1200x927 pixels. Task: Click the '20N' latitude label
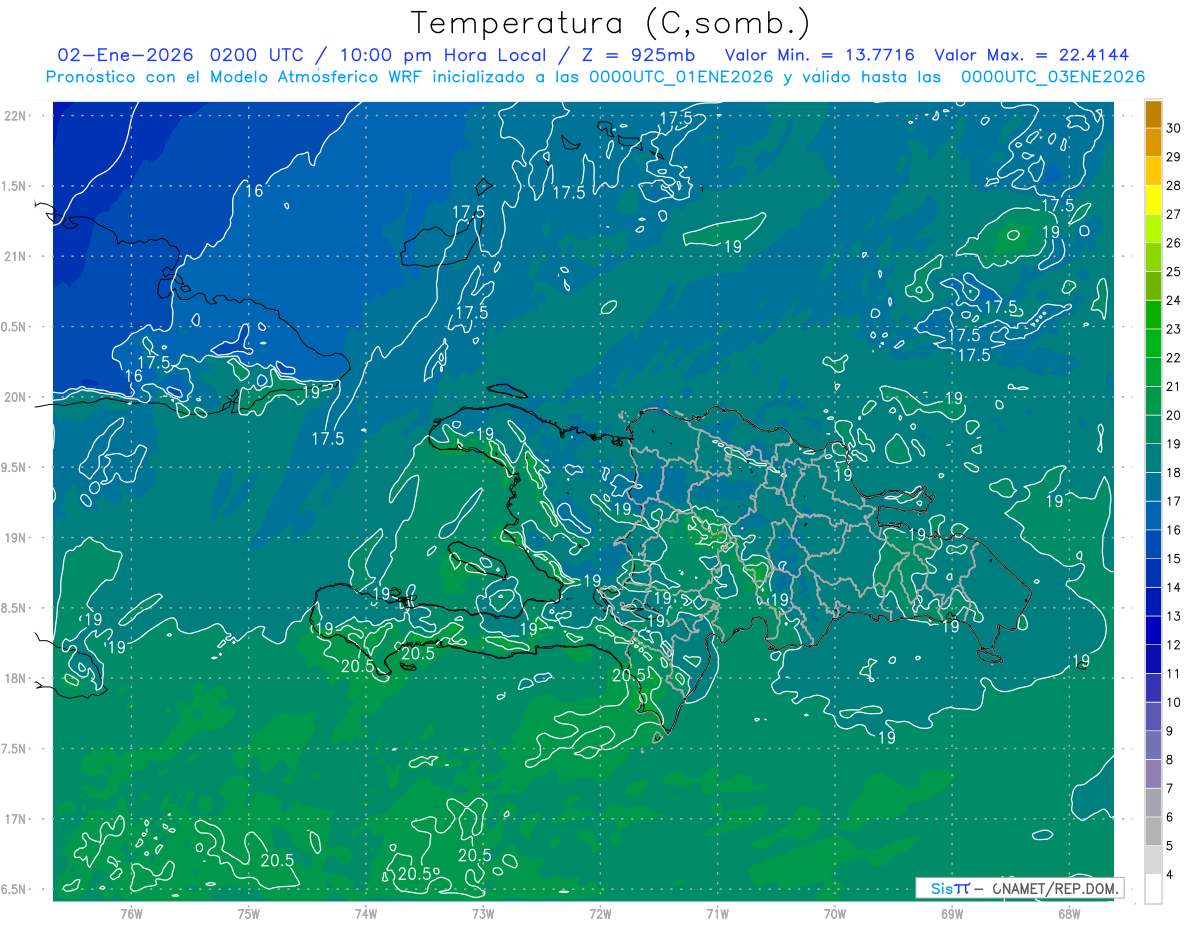click(16, 397)
